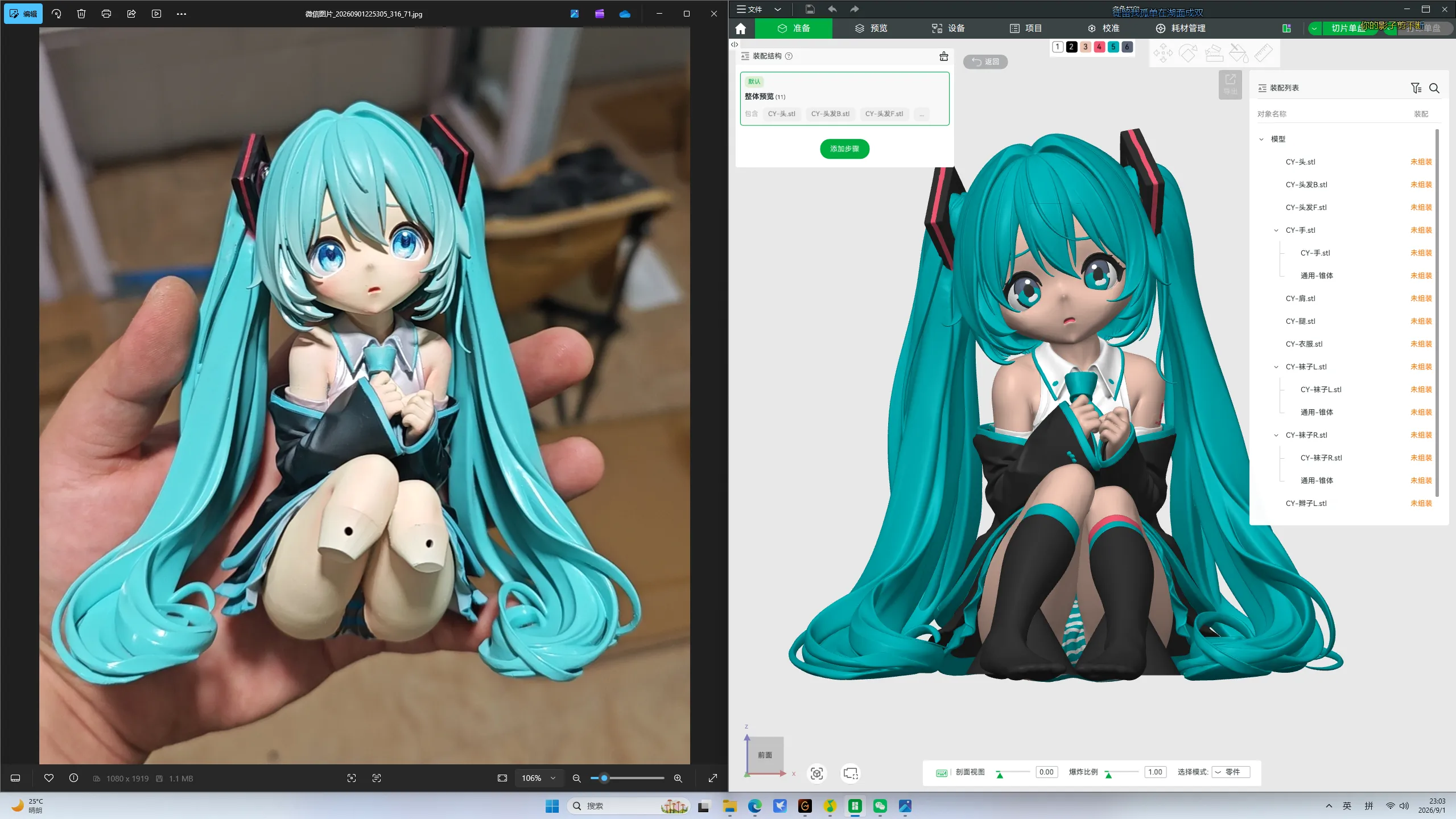The image size is (1456, 819).
Task: Share the photo from the Photos toolbar
Action: pos(131,14)
